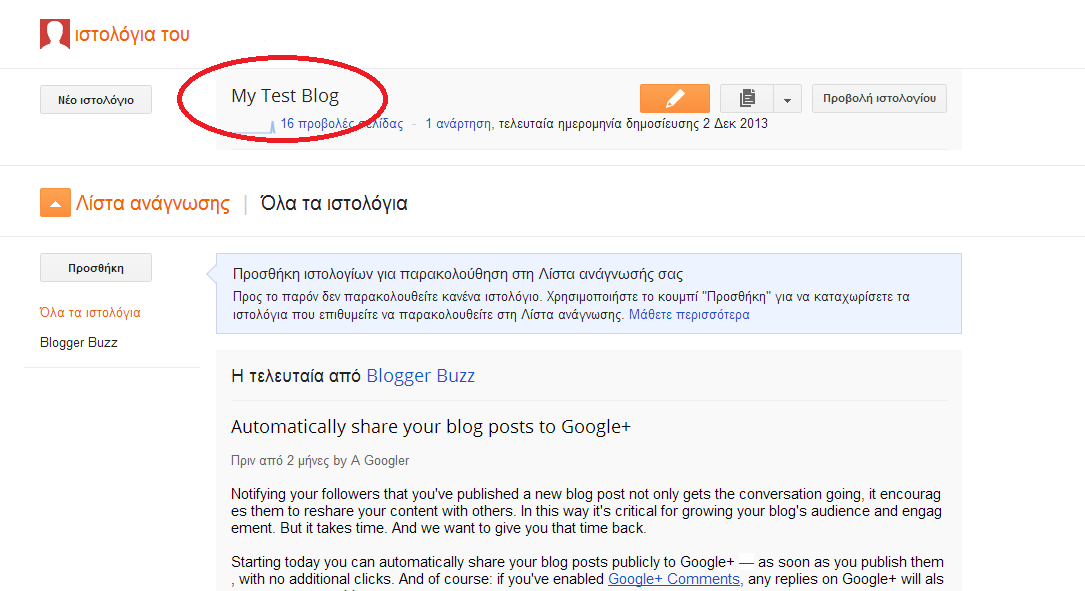The height and width of the screenshot is (591, 1085).
Task: Open the posts list with the document icon
Action: 746,99
